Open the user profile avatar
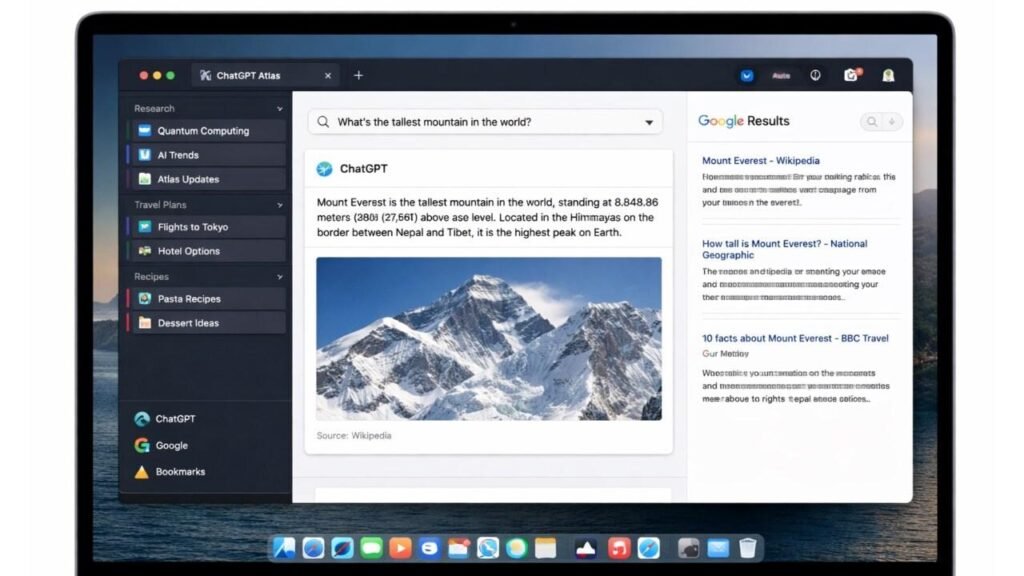 [888, 75]
